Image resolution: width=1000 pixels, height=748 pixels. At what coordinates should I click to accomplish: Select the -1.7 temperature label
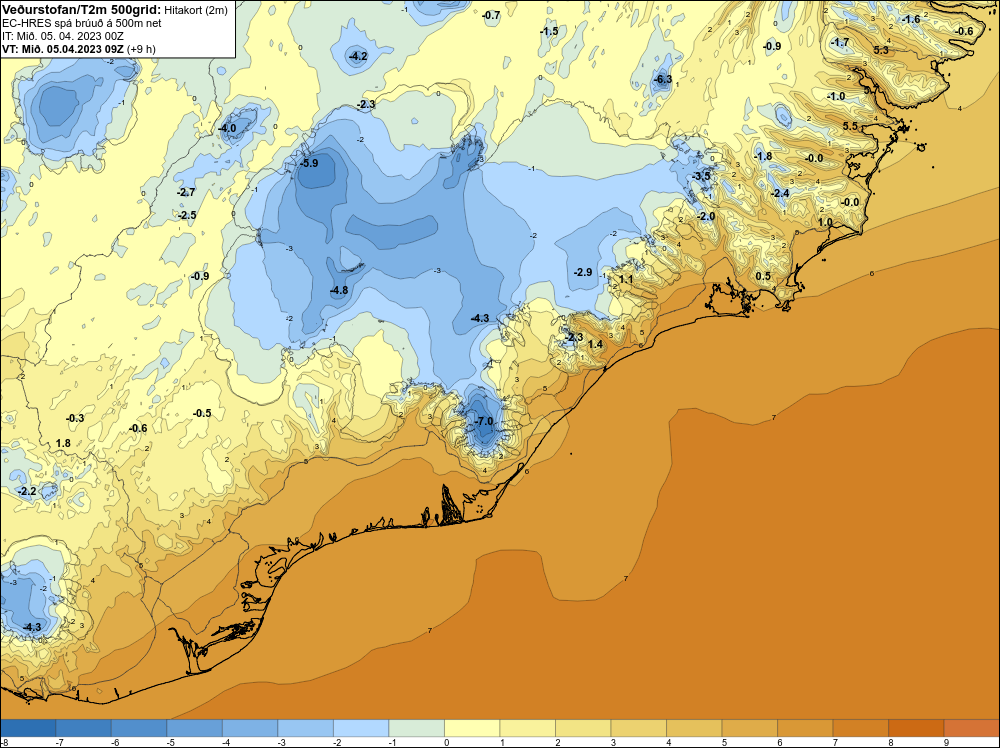click(840, 43)
